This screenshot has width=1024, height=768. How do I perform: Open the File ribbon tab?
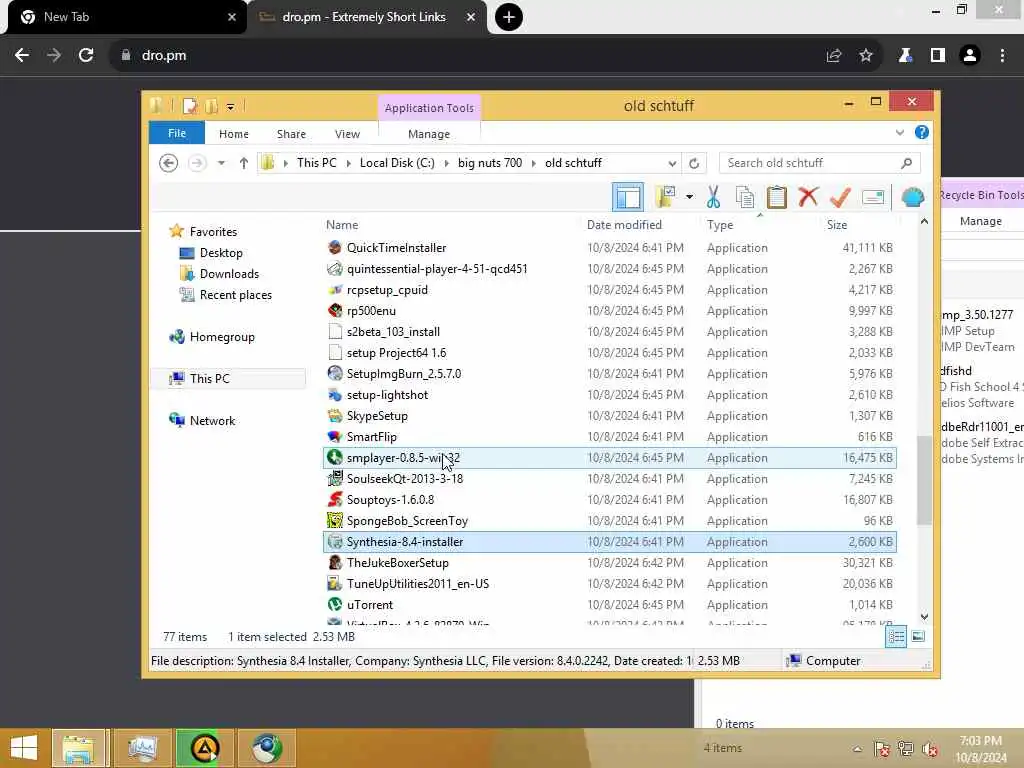tap(177, 133)
